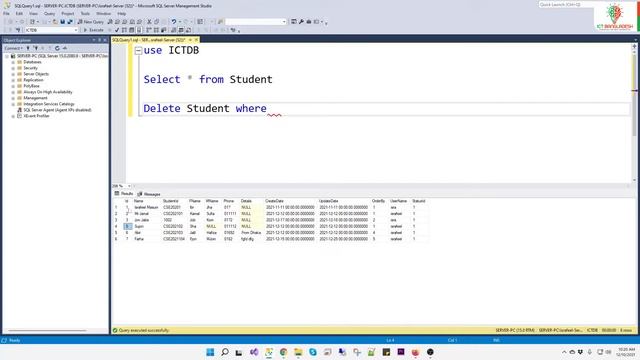
Task: Click the Windows Start button
Action: [x=210, y=352]
